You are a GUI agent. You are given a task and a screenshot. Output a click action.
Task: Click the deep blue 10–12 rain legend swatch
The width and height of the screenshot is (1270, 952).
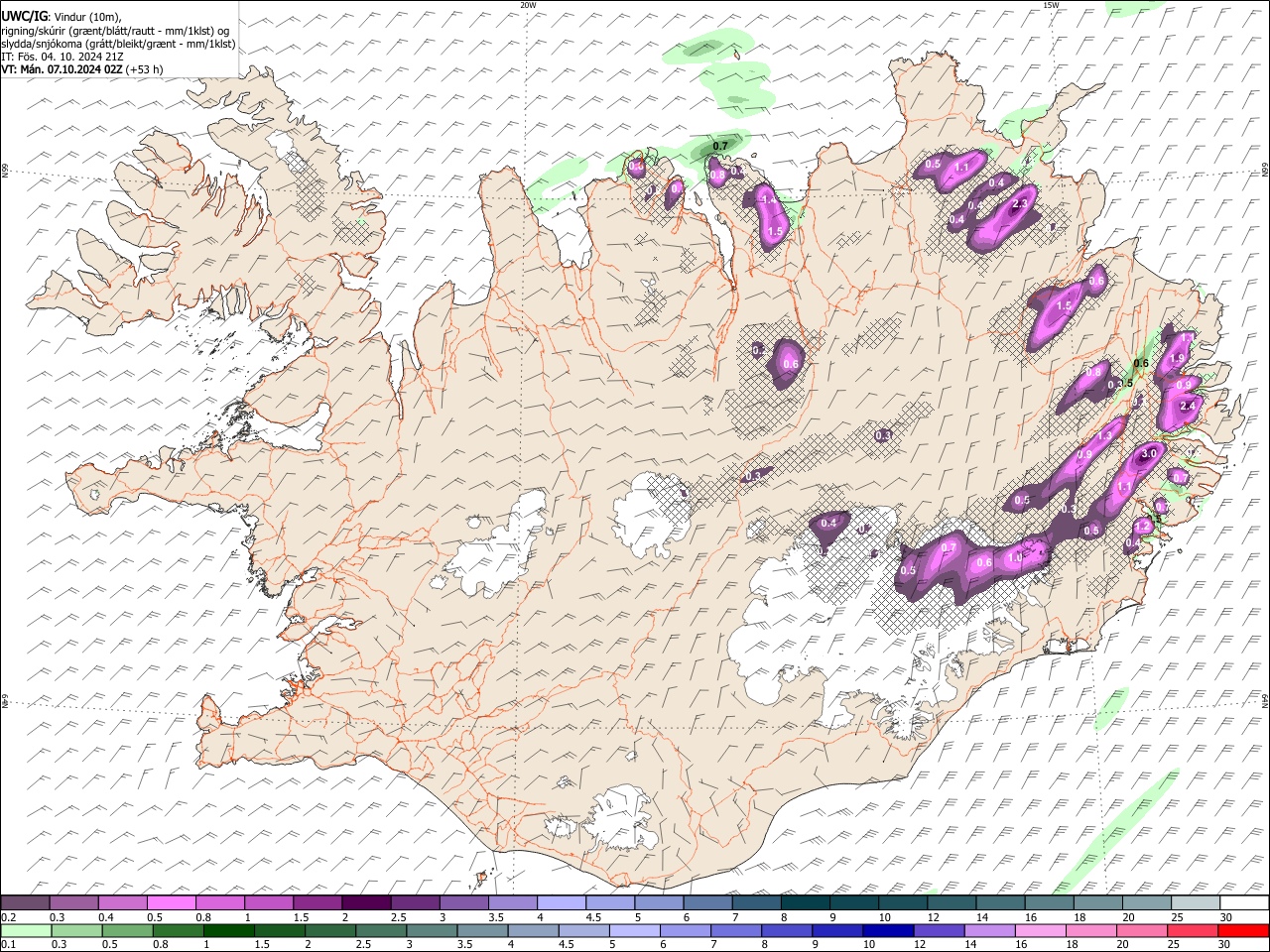888,930
